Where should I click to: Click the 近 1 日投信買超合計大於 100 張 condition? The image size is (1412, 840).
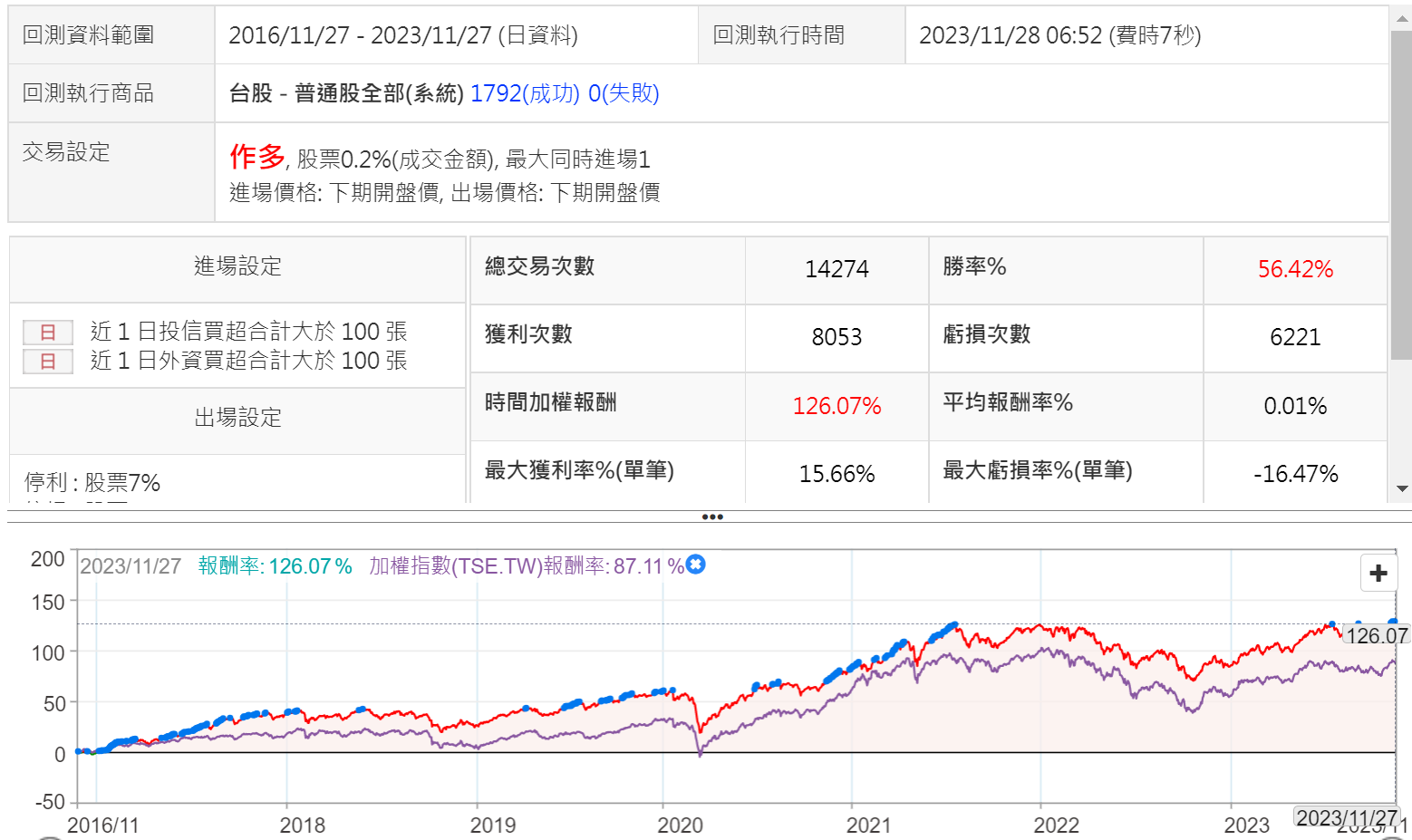point(248,332)
